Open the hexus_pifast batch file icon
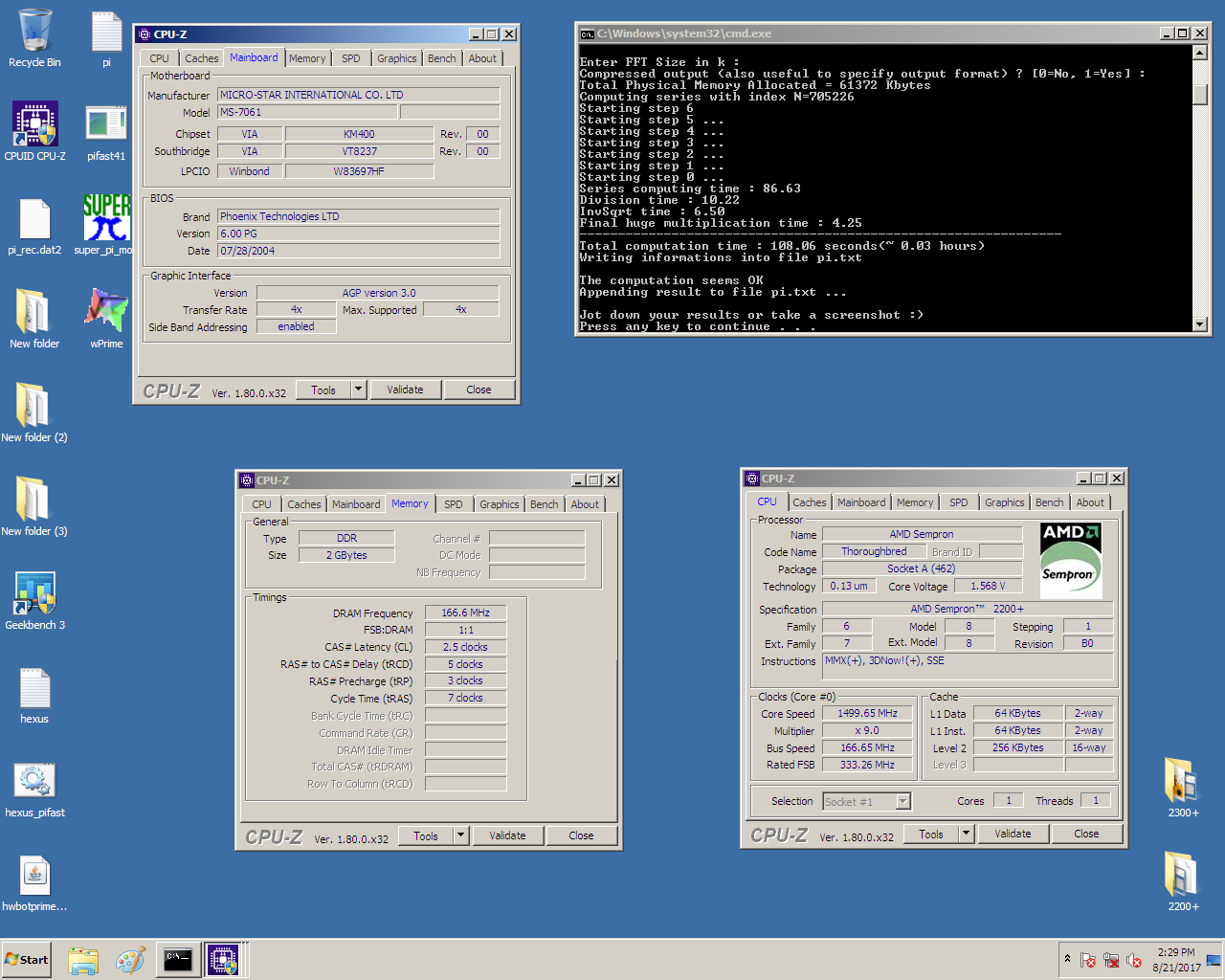 pyautogui.click(x=34, y=789)
